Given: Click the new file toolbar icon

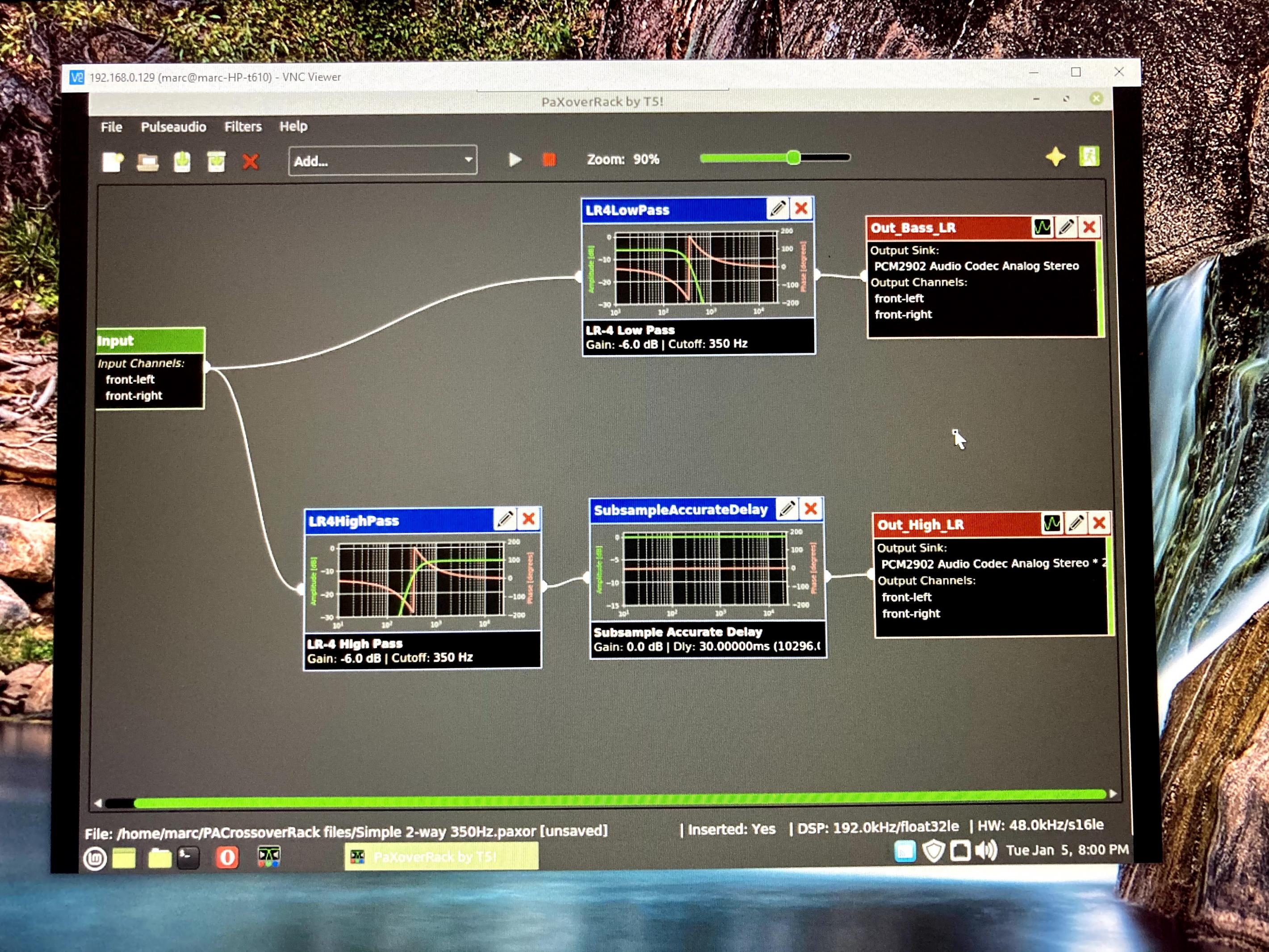Looking at the screenshot, I should [113, 162].
